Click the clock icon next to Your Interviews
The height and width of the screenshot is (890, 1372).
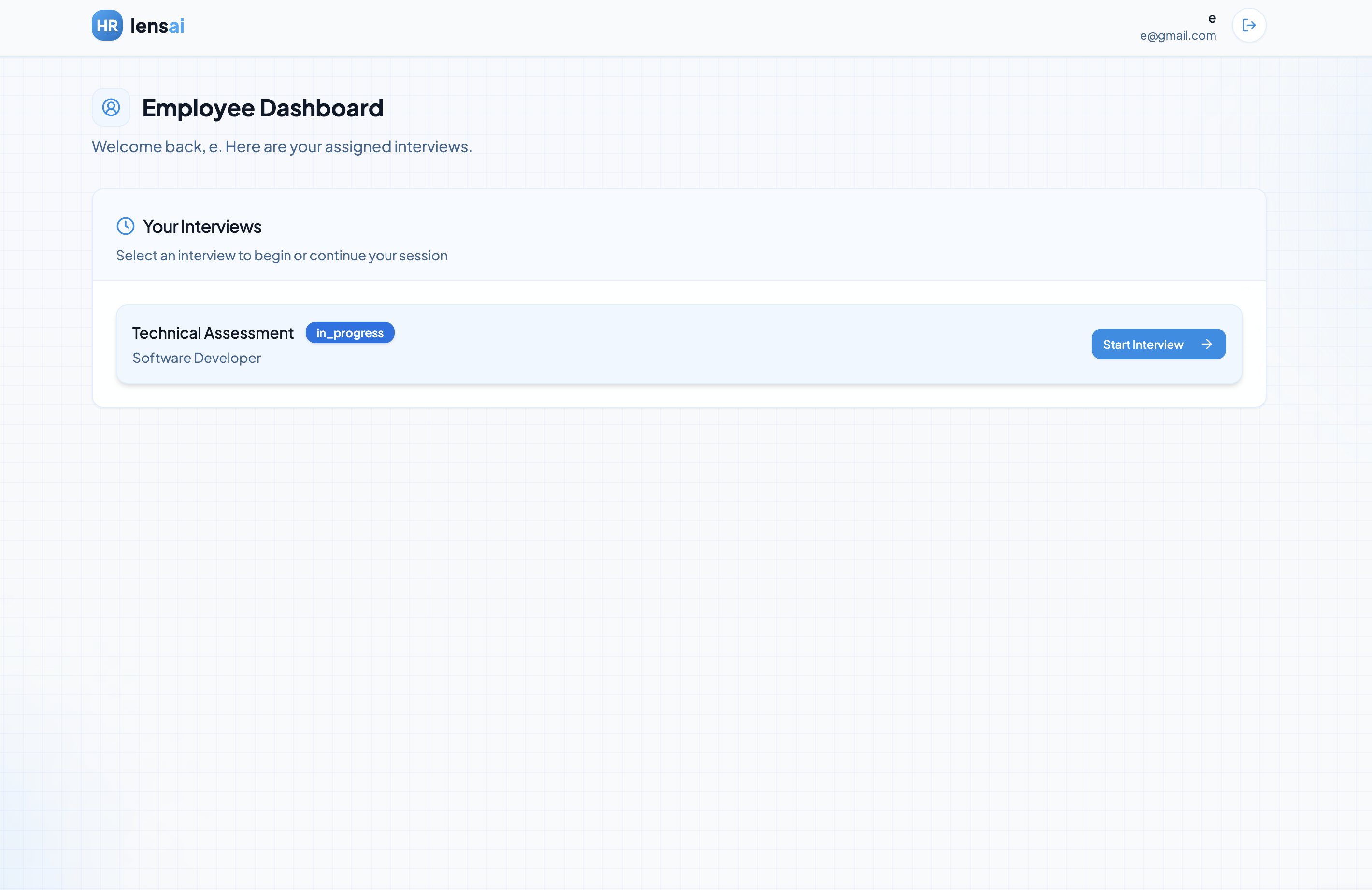(x=125, y=227)
